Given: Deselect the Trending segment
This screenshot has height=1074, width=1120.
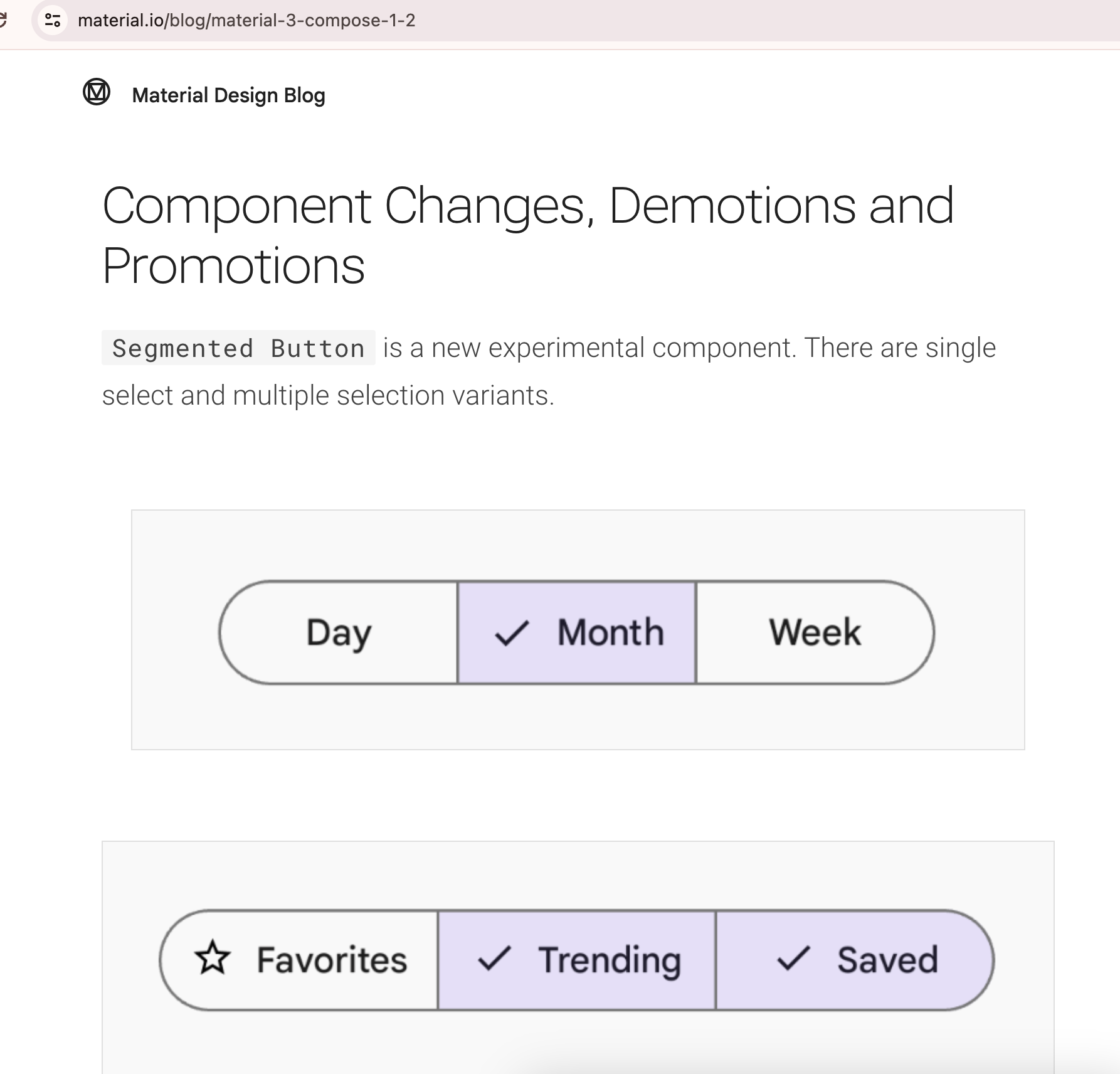Looking at the screenshot, I should (577, 960).
